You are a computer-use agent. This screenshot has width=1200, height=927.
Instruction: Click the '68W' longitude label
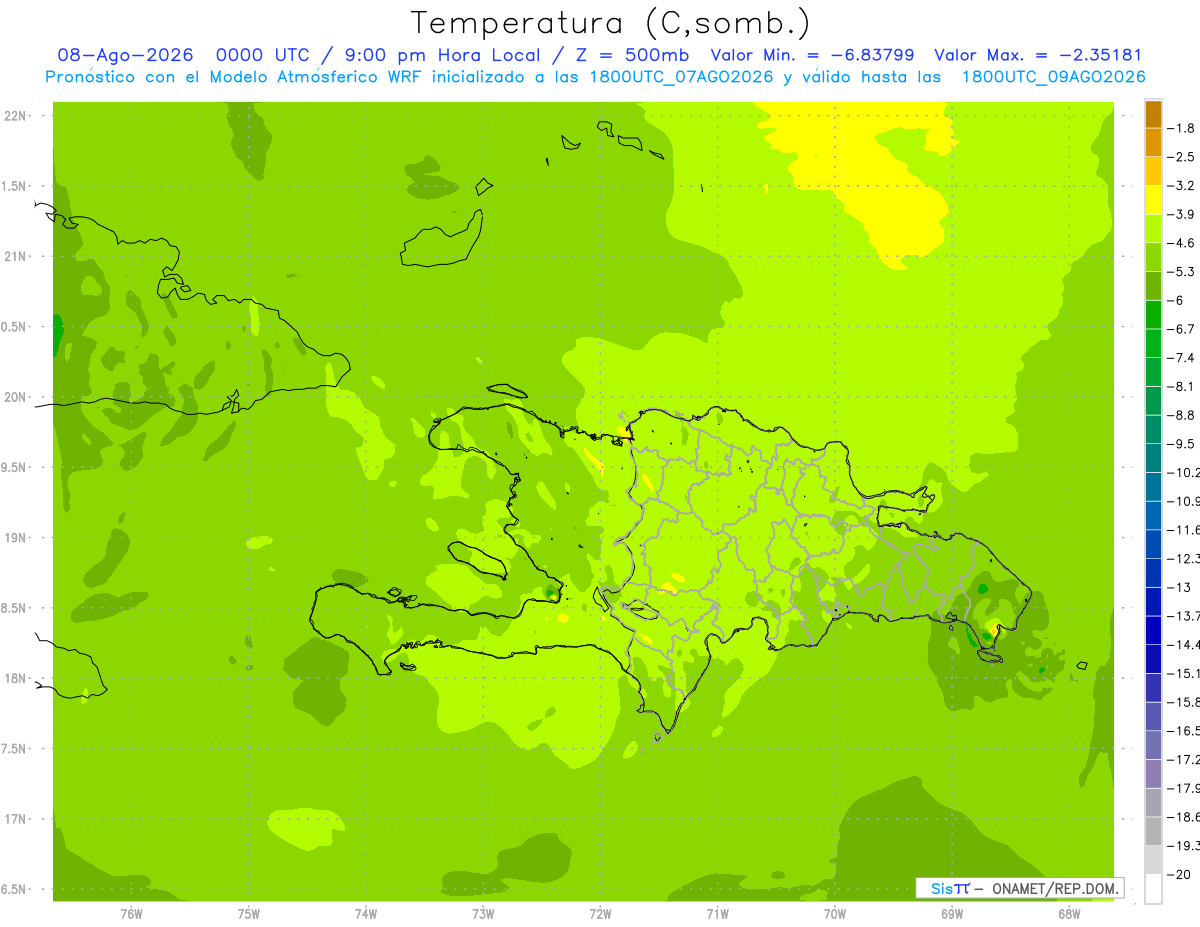[x=1069, y=913]
